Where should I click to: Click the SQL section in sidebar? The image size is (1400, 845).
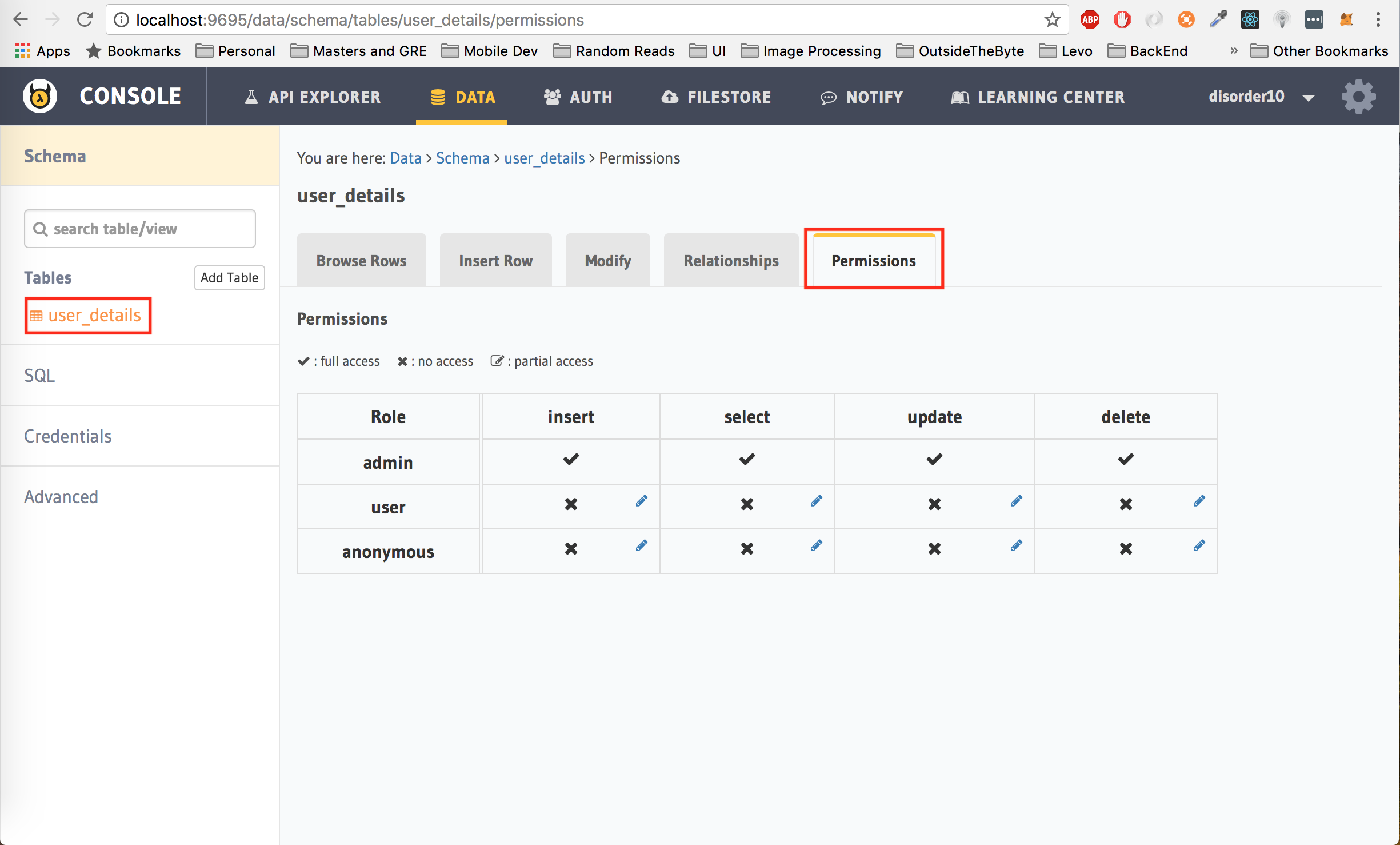pyautogui.click(x=37, y=376)
